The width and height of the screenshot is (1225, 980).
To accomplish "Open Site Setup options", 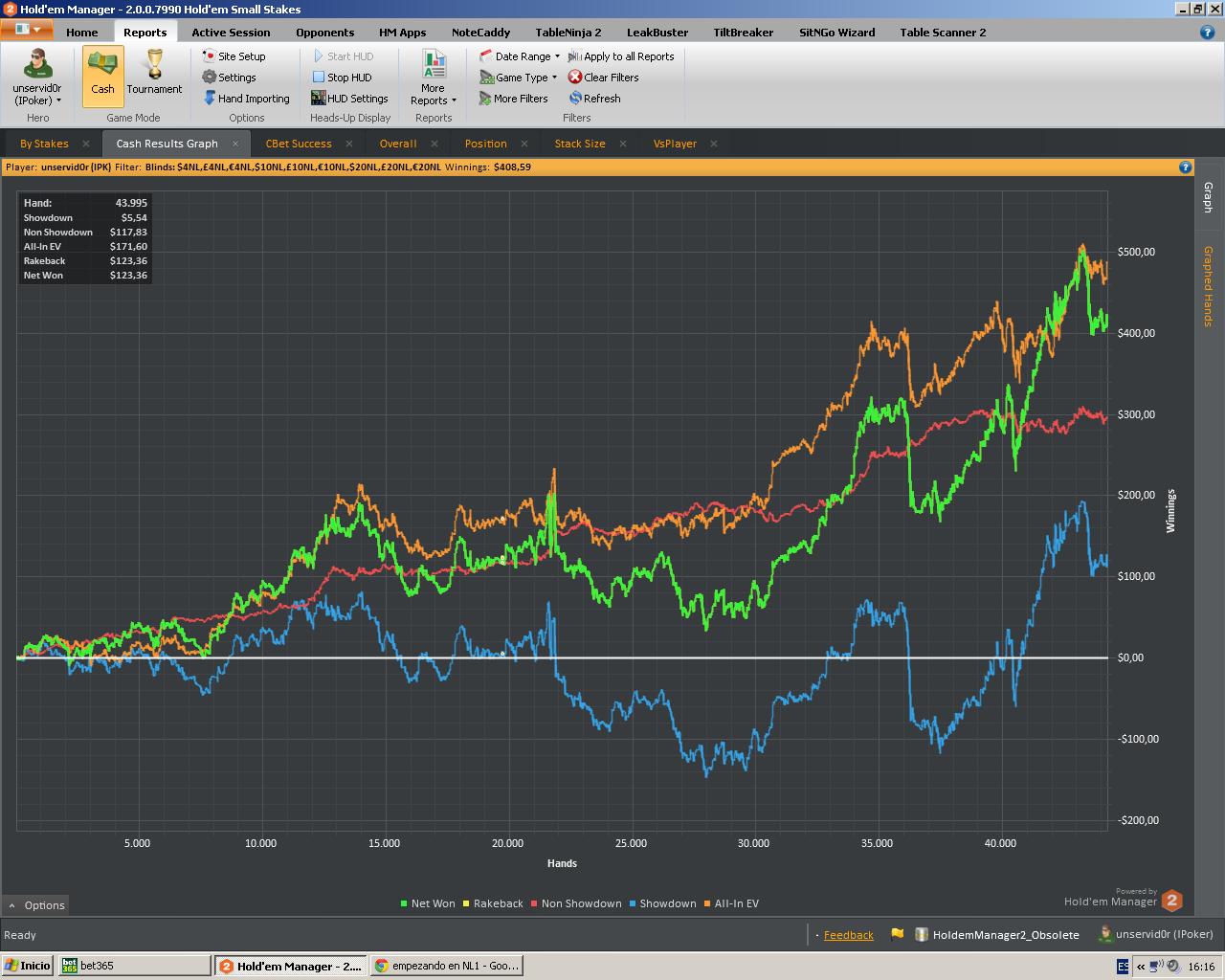I will (234, 56).
